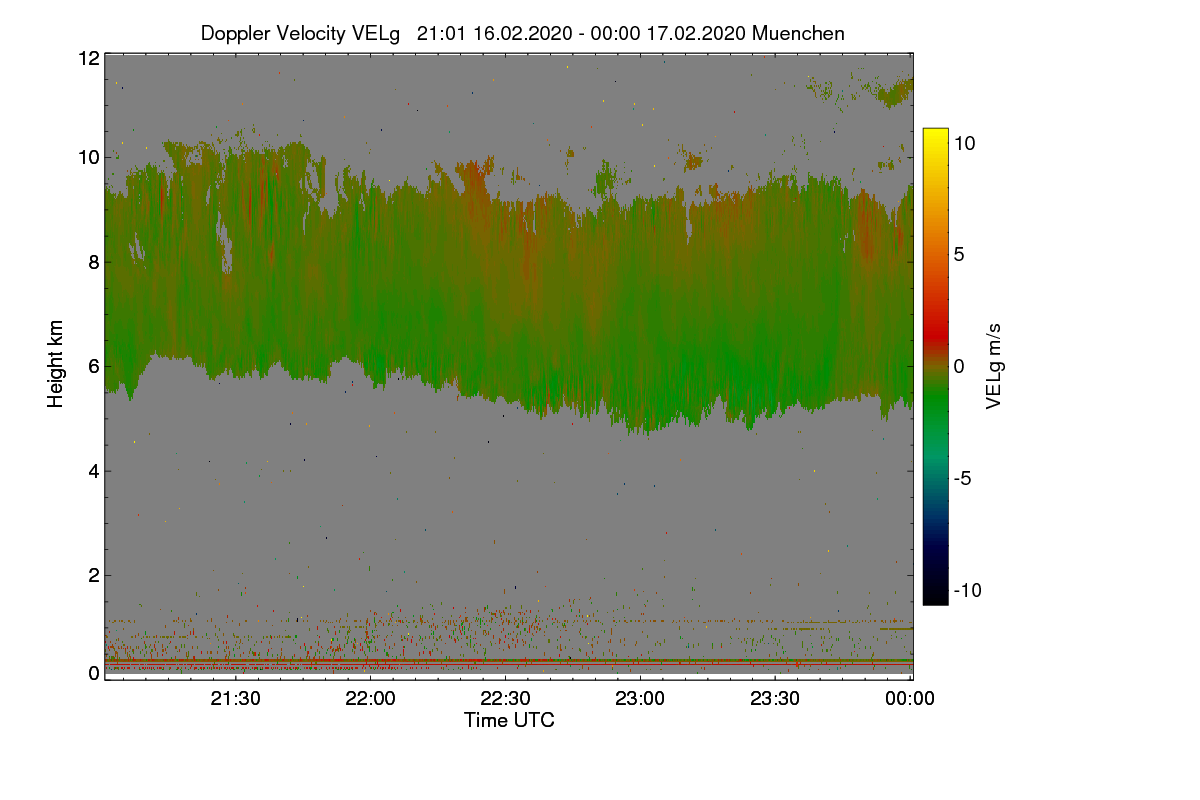The image size is (1200, 800).
Task: Click the colorbar value label 5
Action: 958,254
